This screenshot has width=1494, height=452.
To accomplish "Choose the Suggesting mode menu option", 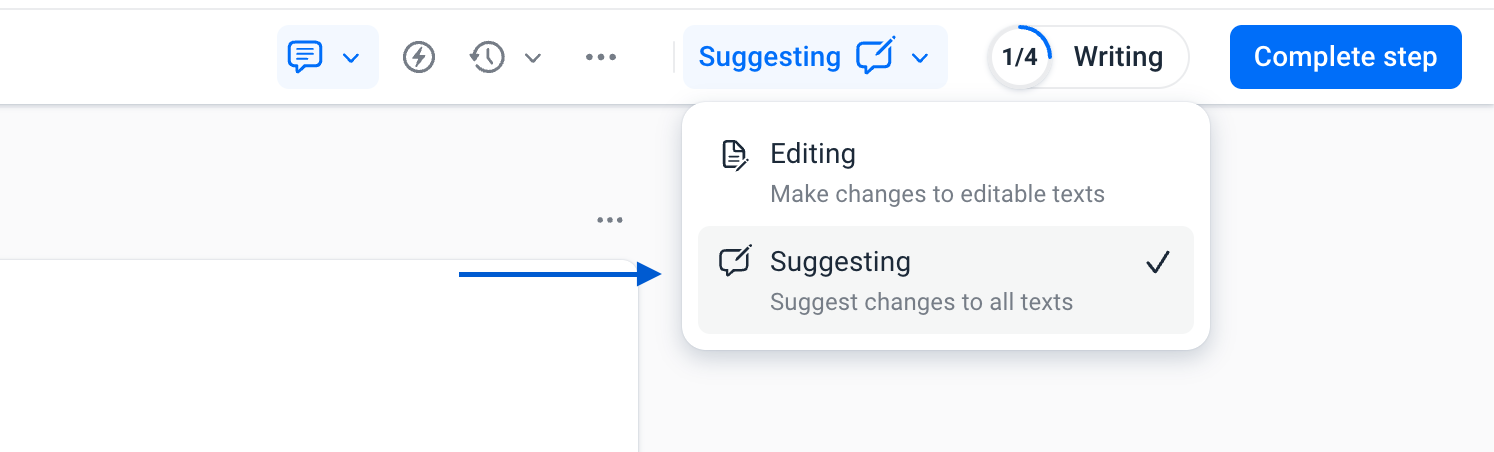I will pyautogui.click(x=945, y=280).
